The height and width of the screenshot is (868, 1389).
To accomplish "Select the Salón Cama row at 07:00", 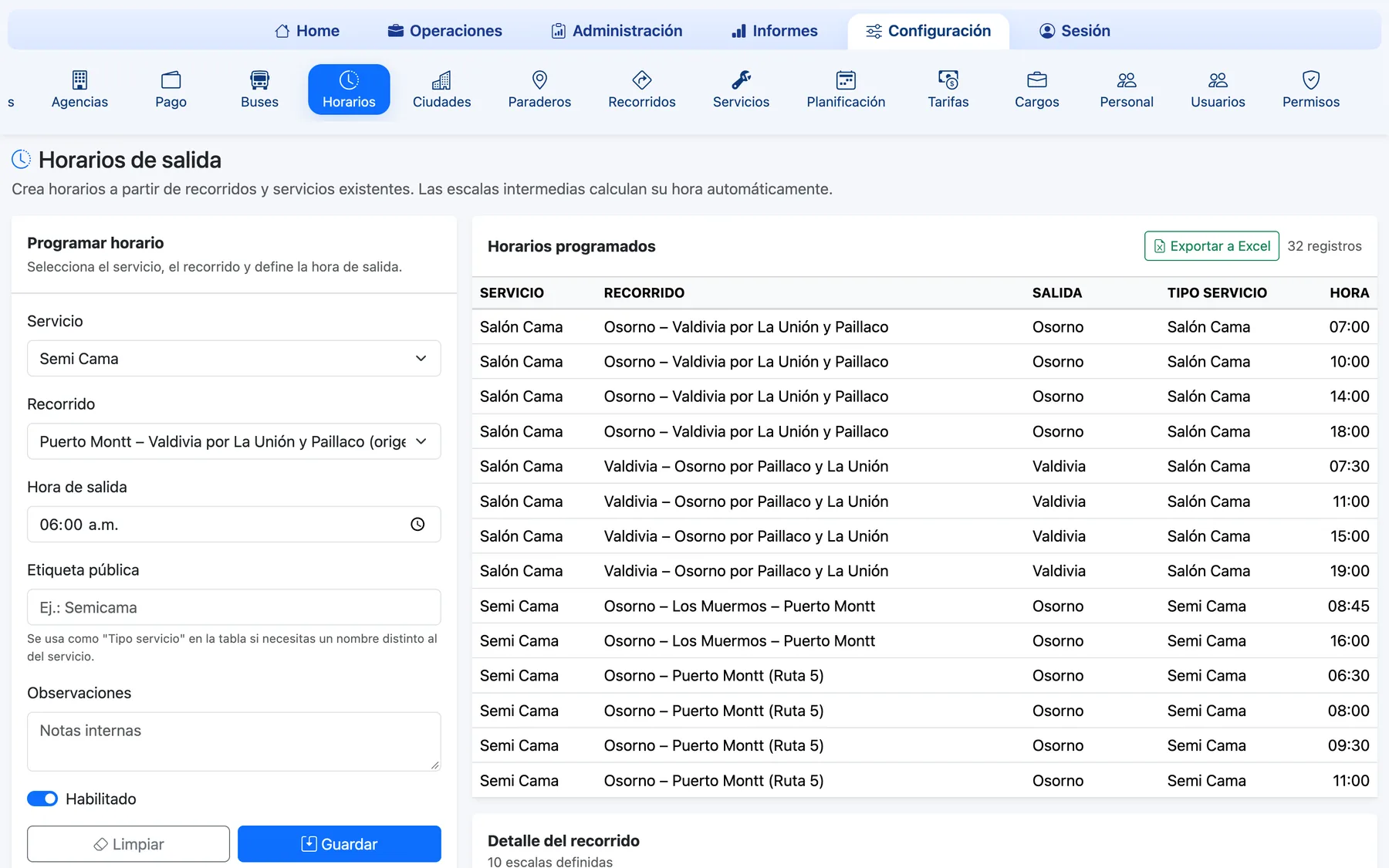I will 924,327.
